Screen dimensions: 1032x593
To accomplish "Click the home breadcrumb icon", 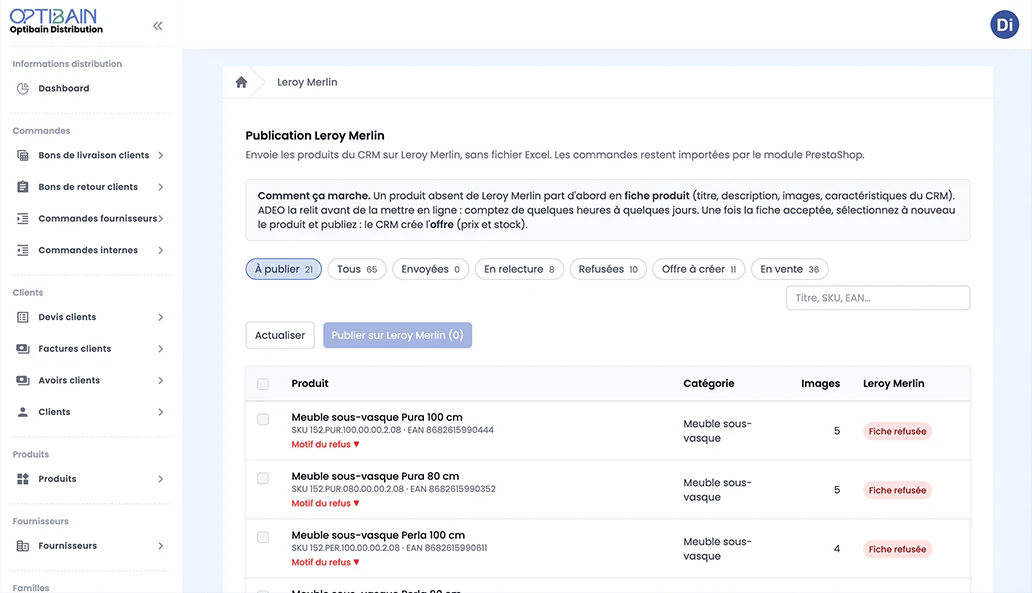I will coord(242,82).
